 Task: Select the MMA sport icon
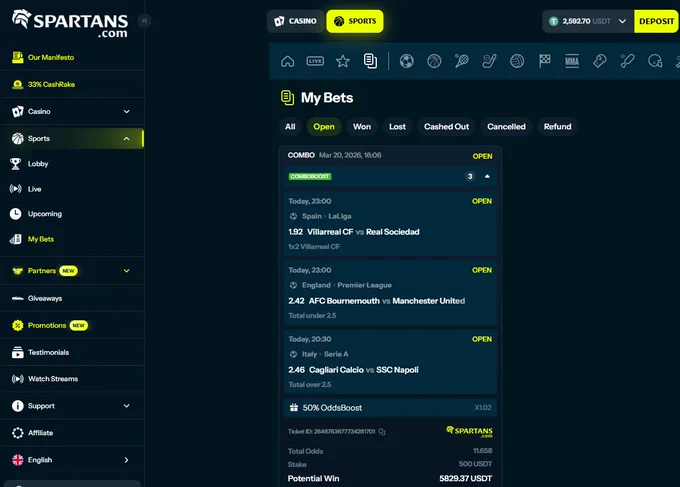[572, 61]
